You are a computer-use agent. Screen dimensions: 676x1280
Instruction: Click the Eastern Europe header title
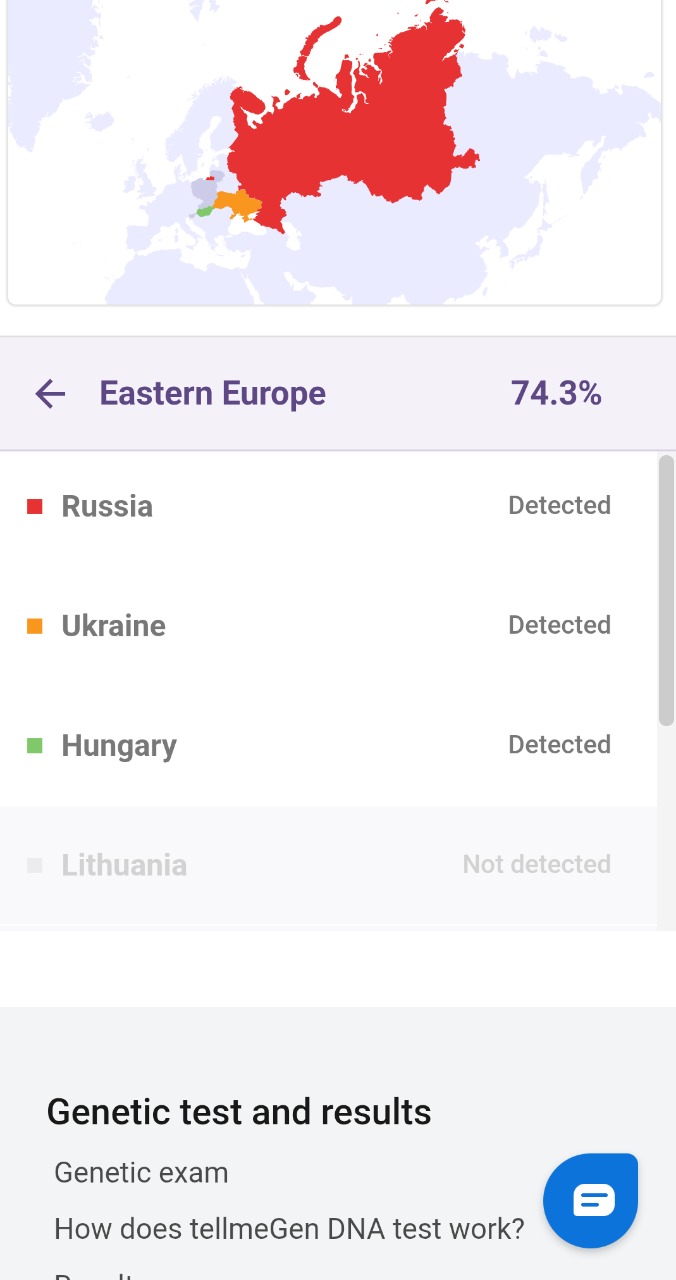(x=213, y=394)
